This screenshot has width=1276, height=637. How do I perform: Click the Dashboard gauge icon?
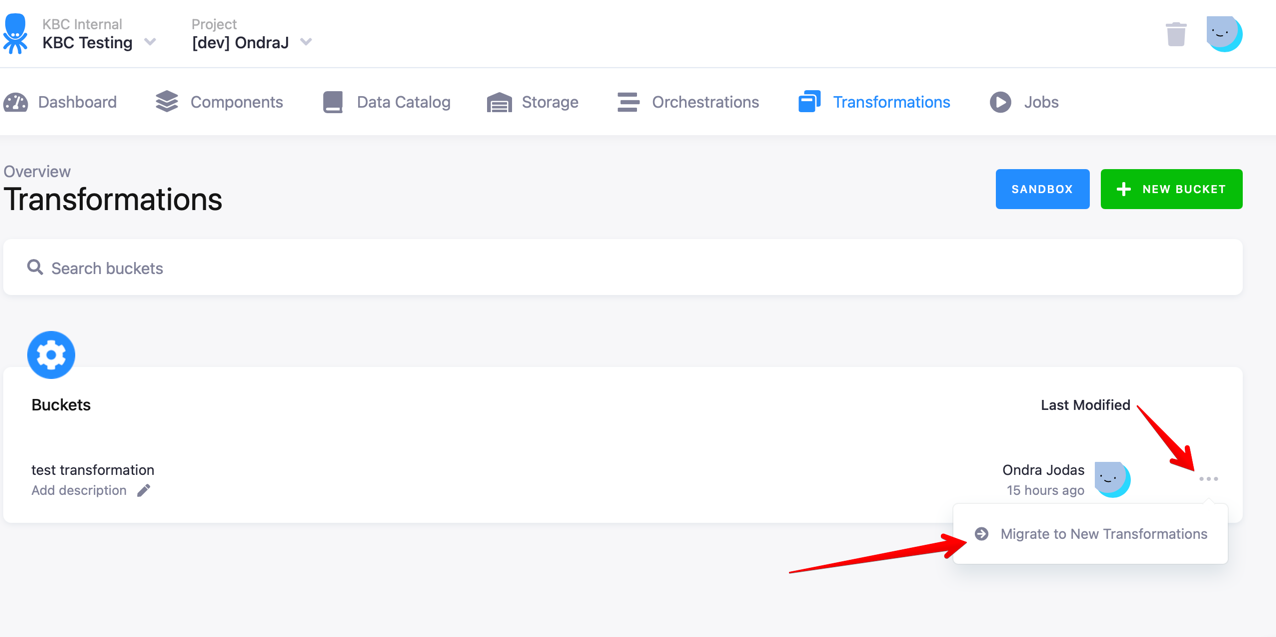[x=16, y=102]
